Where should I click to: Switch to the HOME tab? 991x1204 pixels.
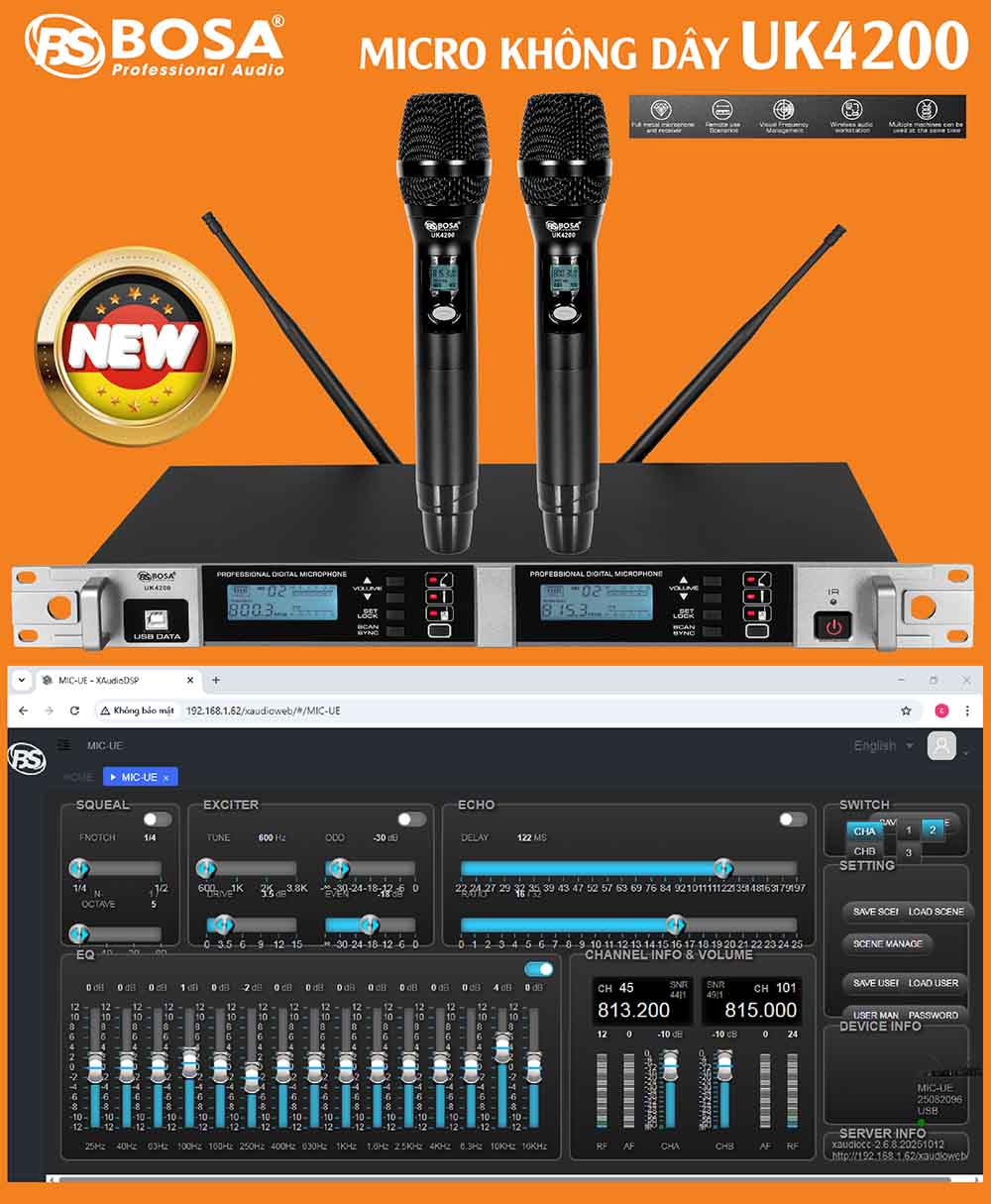coord(78,778)
